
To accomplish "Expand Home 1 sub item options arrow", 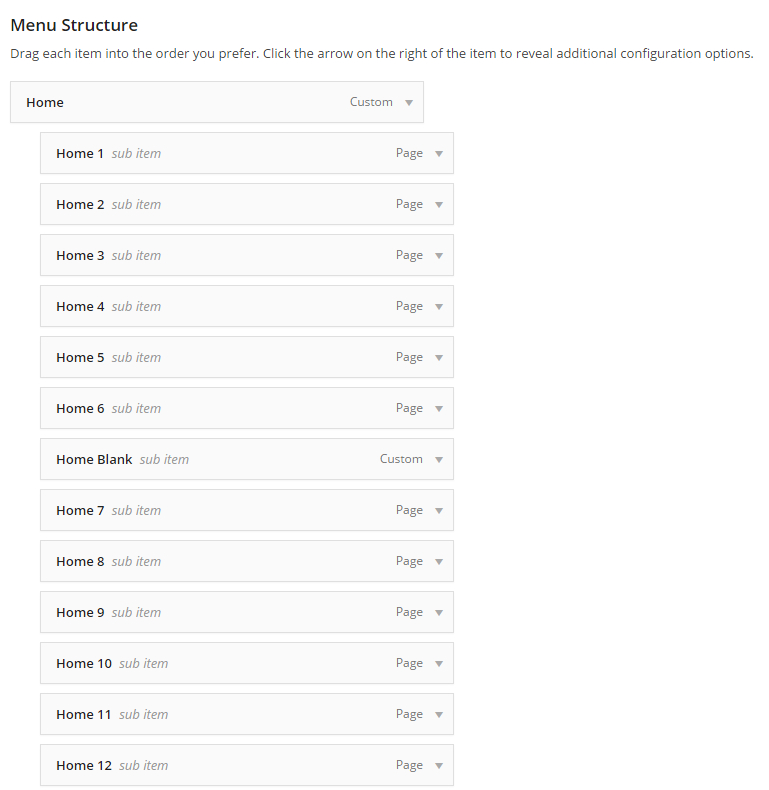I will point(439,154).
